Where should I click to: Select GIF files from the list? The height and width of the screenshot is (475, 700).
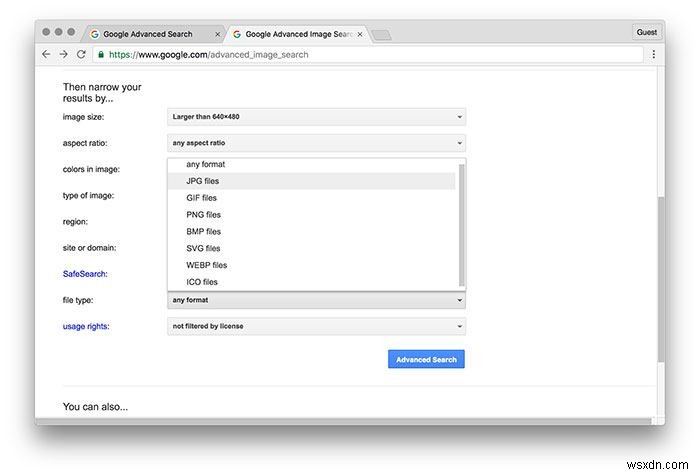312,198
